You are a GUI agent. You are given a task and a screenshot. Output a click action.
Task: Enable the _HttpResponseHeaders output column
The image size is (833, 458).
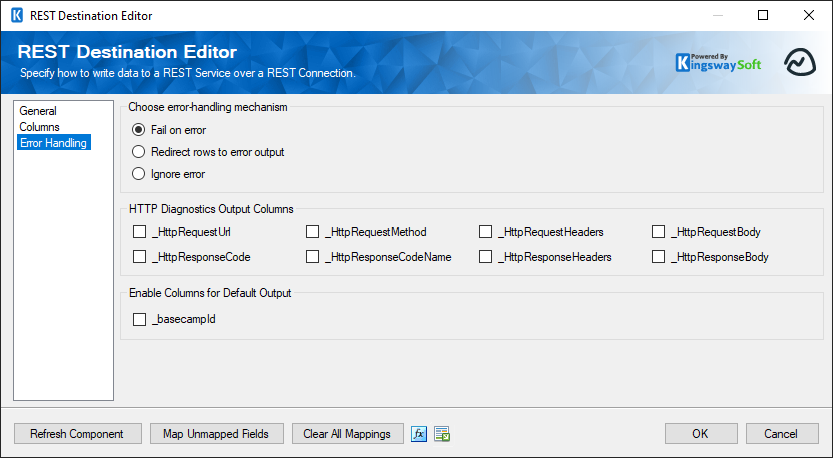click(486, 257)
